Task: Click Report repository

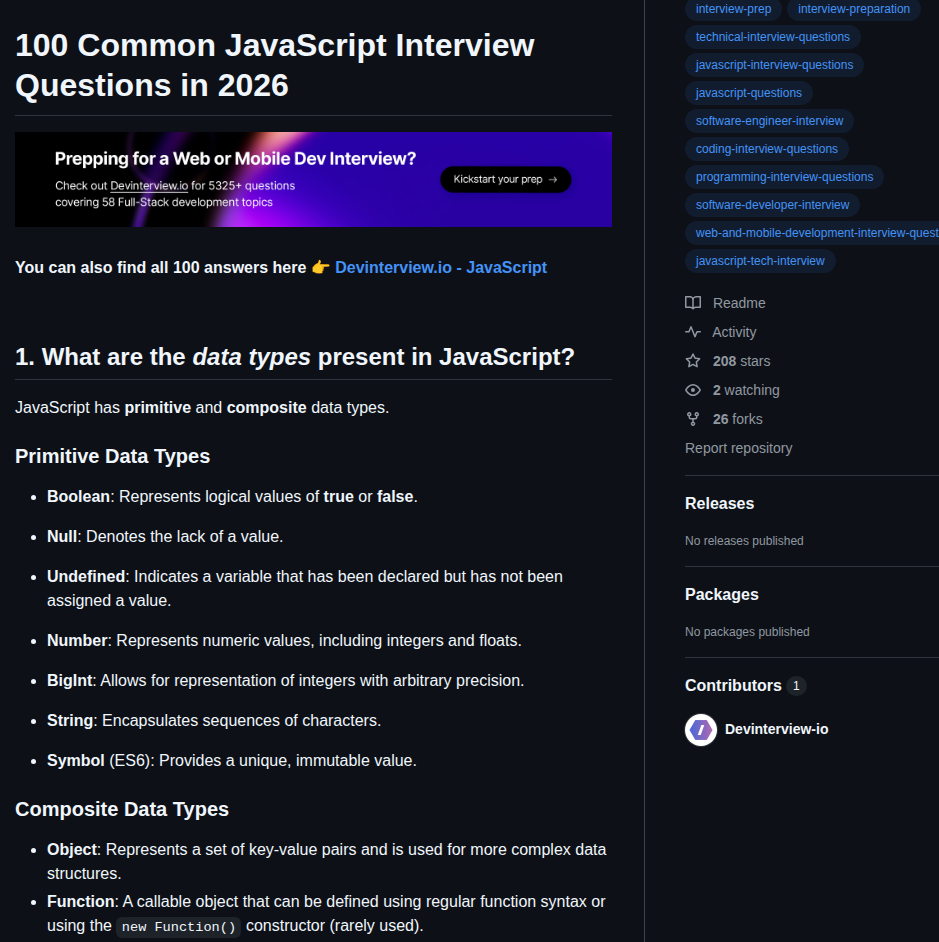Action: [738, 448]
